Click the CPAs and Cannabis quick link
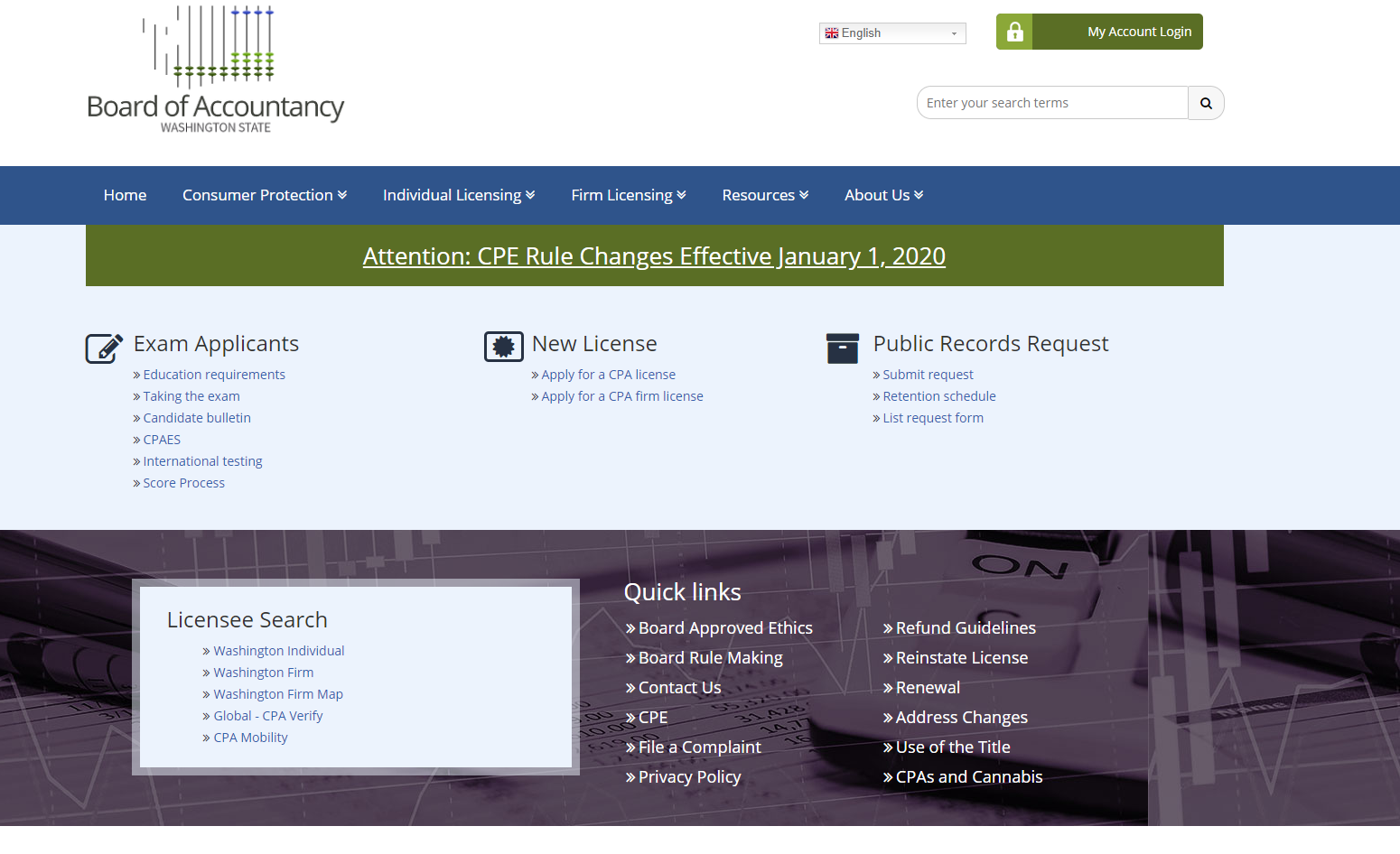This screenshot has height=854, width=1400. coord(969,776)
